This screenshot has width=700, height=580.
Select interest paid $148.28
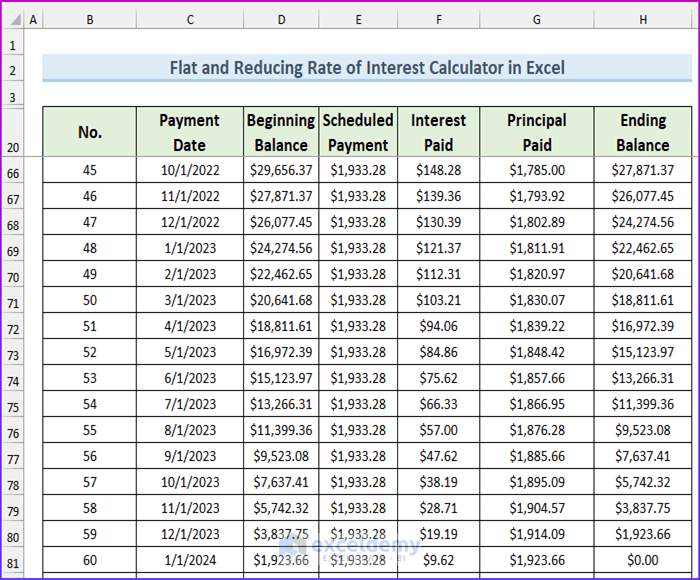coord(439,170)
